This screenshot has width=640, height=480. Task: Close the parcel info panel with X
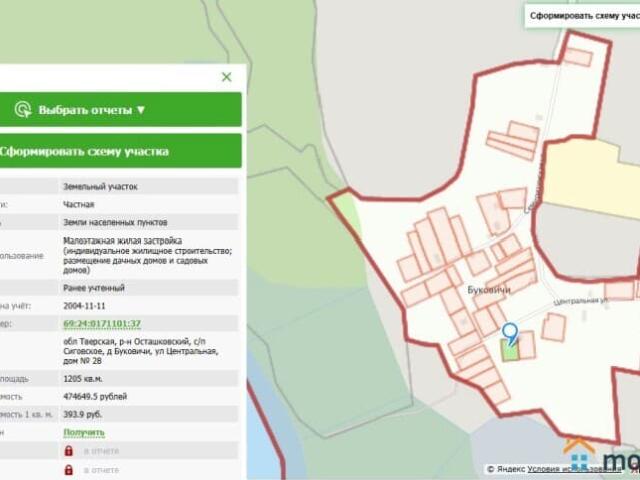coord(227,77)
